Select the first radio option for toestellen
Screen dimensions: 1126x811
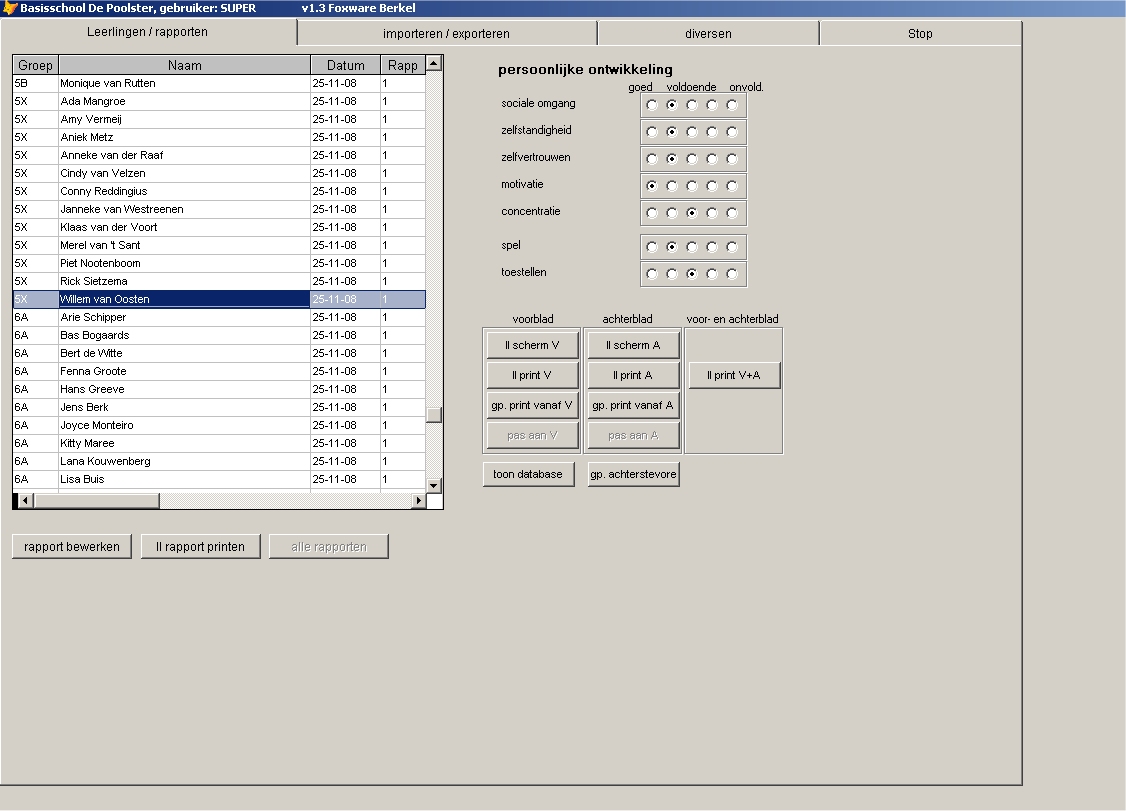pyautogui.click(x=652, y=274)
